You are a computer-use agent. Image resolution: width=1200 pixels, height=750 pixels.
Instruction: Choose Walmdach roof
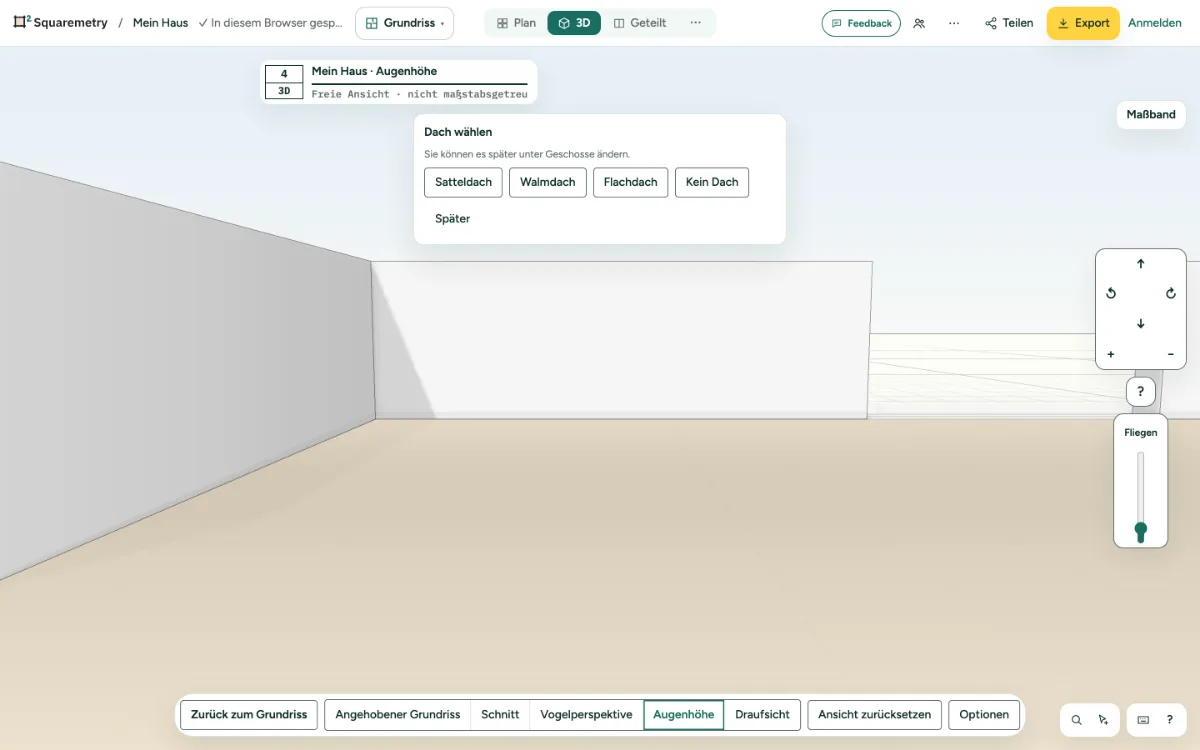[x=548, y=183]
